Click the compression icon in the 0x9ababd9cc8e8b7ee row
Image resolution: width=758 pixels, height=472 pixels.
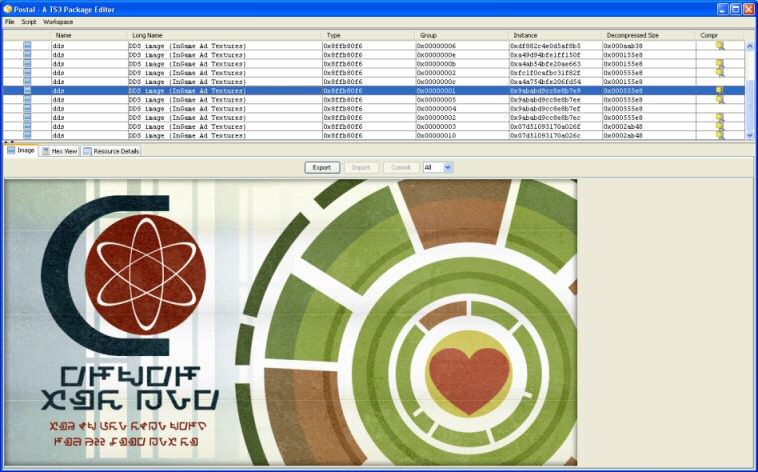(720, 100)
